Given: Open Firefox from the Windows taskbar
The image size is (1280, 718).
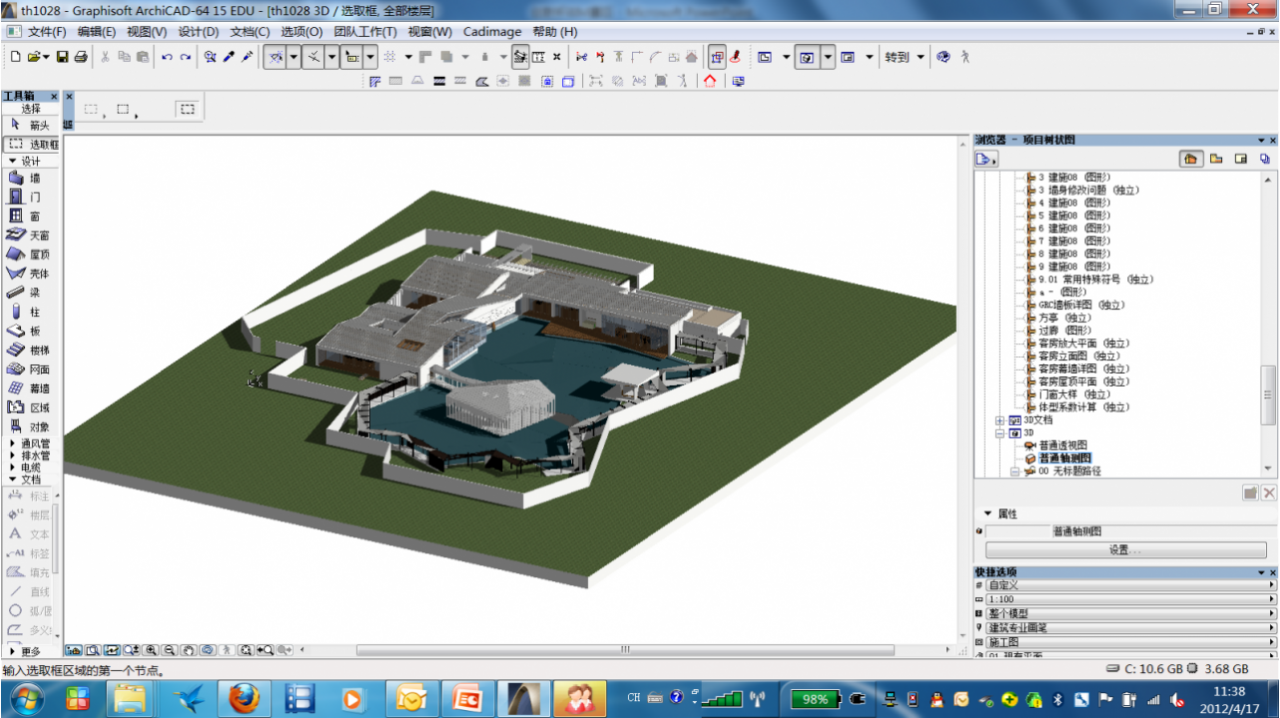Looking at the screenshot, I should click(x=243, y=698).
